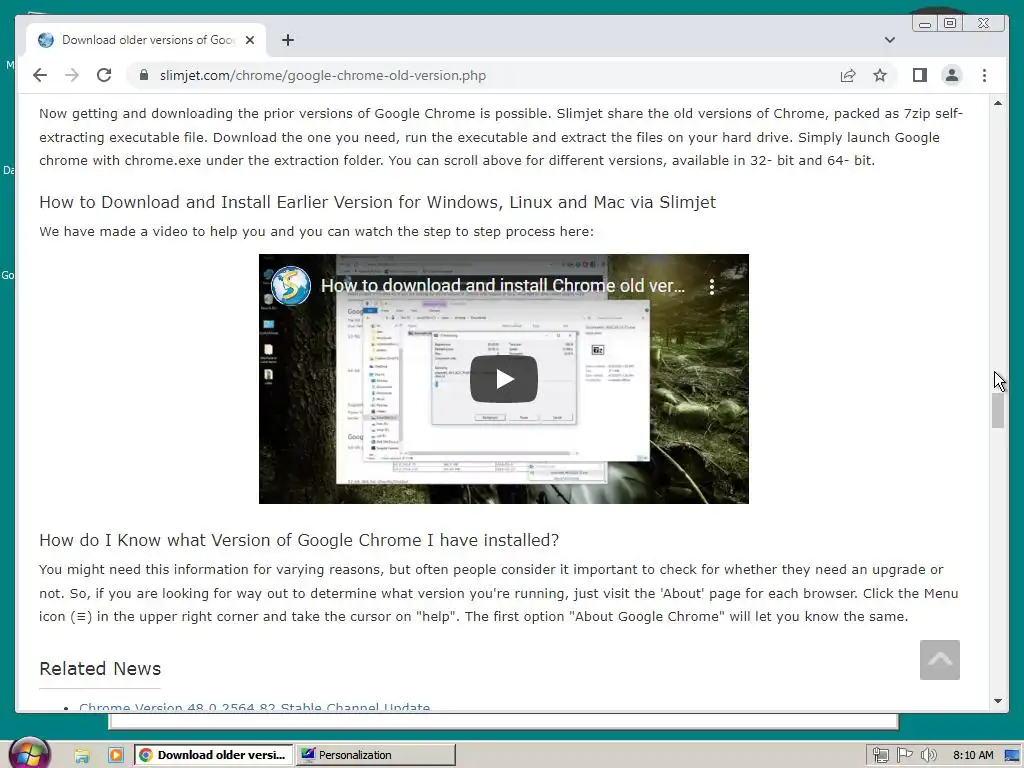Go back to the previous page
Viewport: 1024px width, 768px height.
pyautogui.click(x=40, y=75)
